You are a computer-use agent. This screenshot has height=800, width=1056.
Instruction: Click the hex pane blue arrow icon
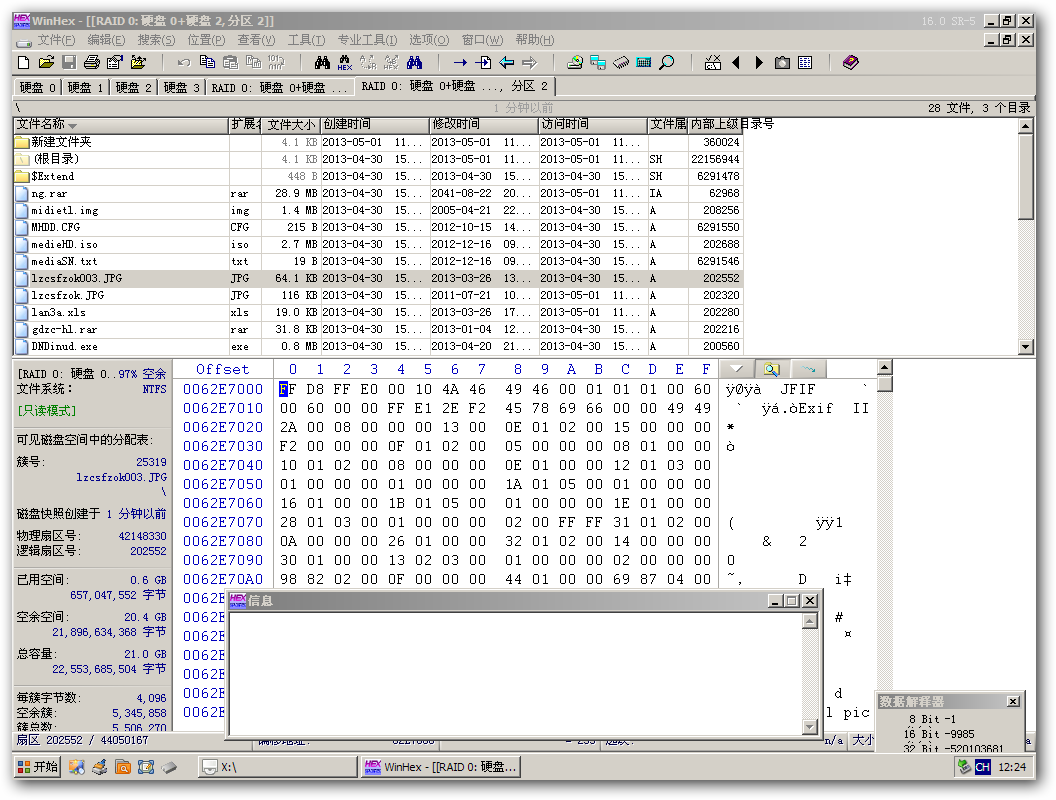(x=808, y=369)
